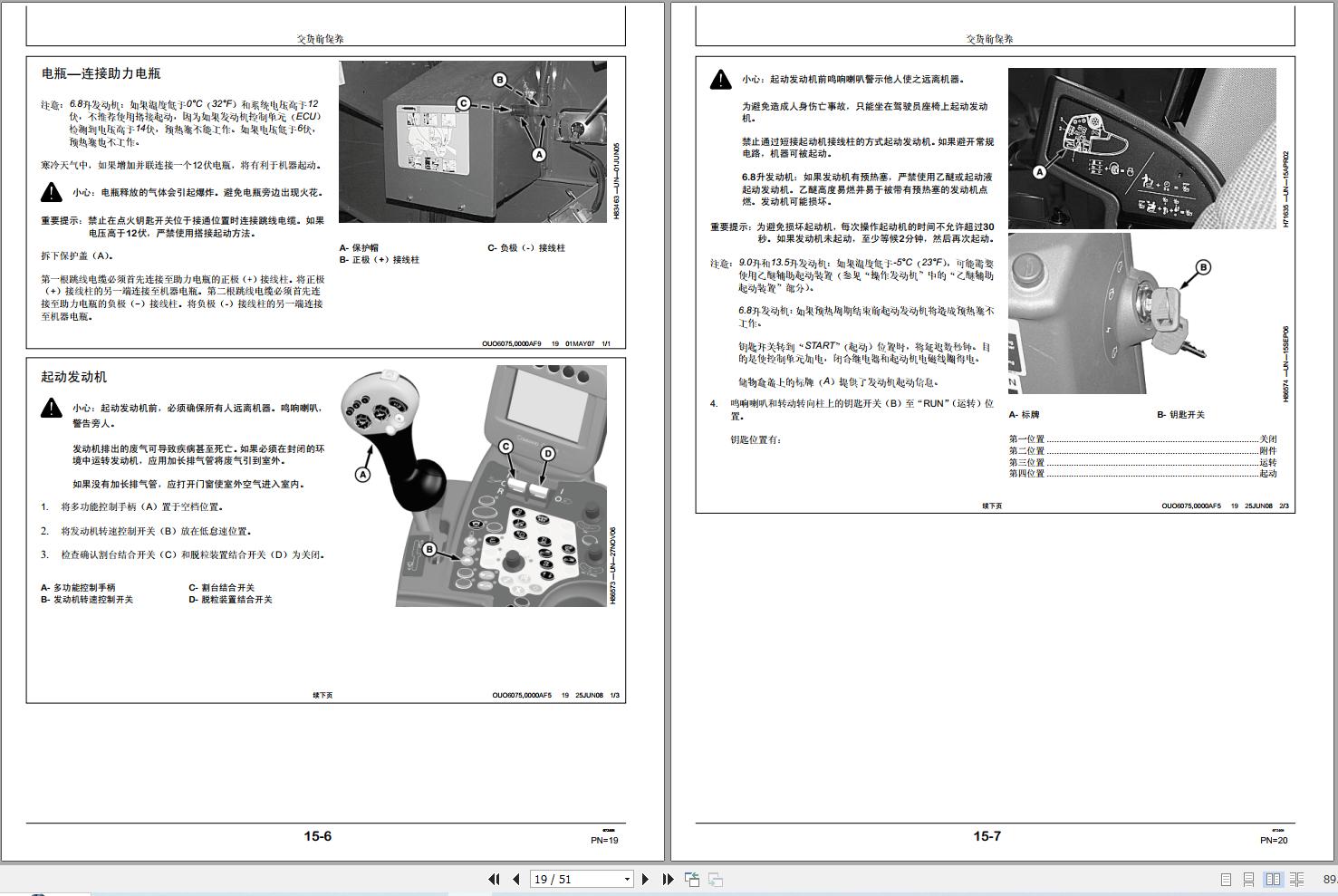Click the legend entry A- 保护帽
Screen dimensions: 1338x896
359,247
